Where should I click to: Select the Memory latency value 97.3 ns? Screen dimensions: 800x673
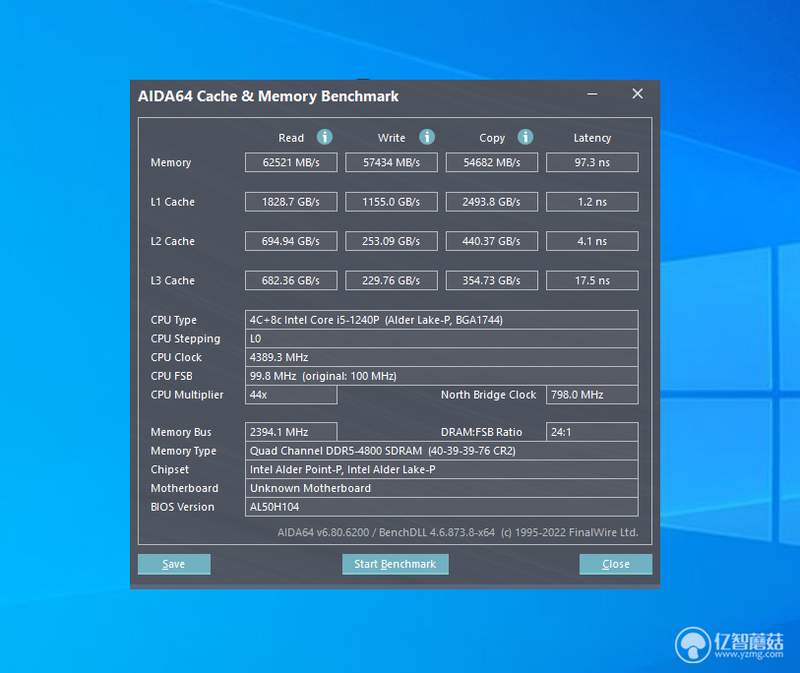pos(592,162)
